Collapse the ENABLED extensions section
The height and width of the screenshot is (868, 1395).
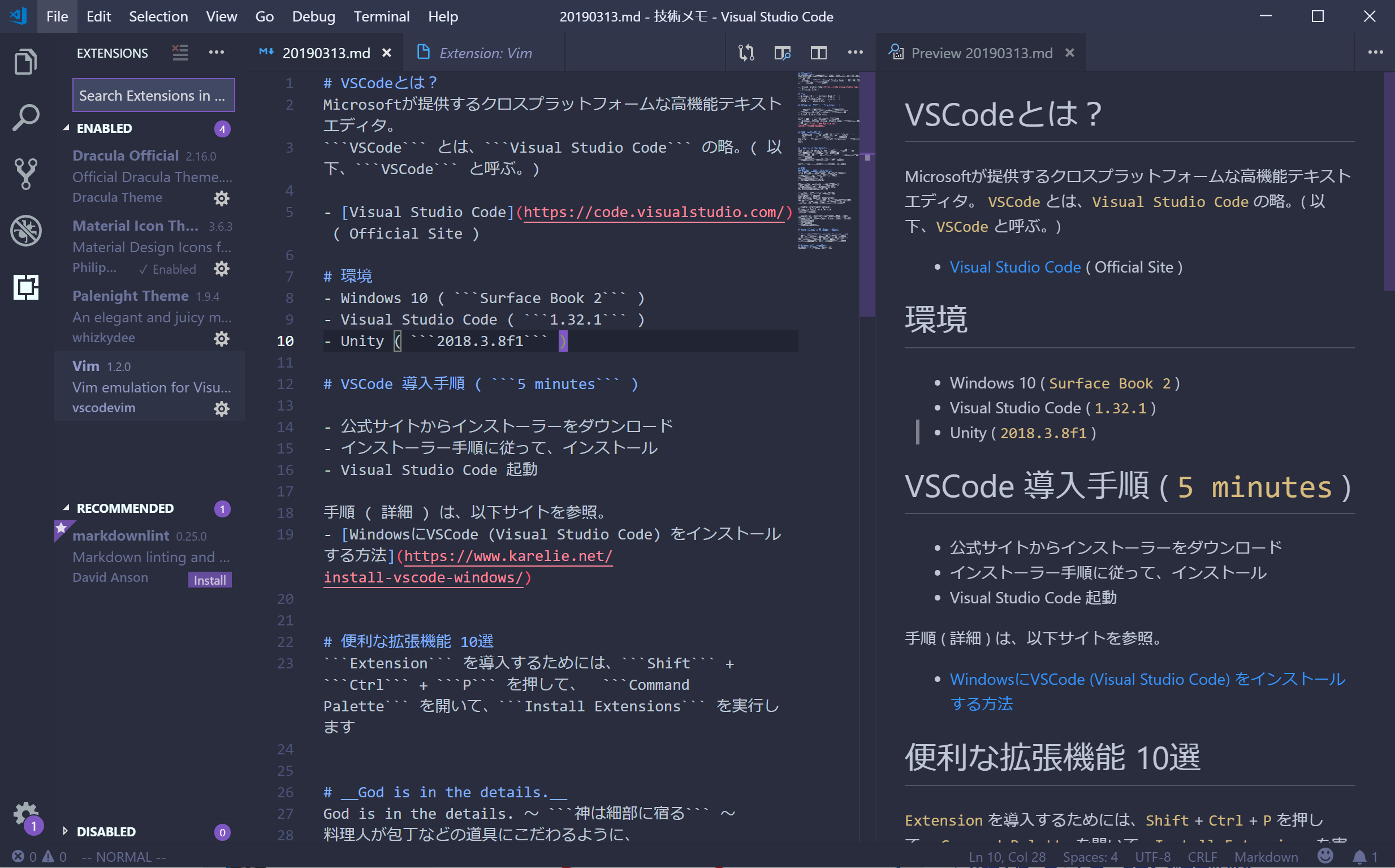(67, 128)
